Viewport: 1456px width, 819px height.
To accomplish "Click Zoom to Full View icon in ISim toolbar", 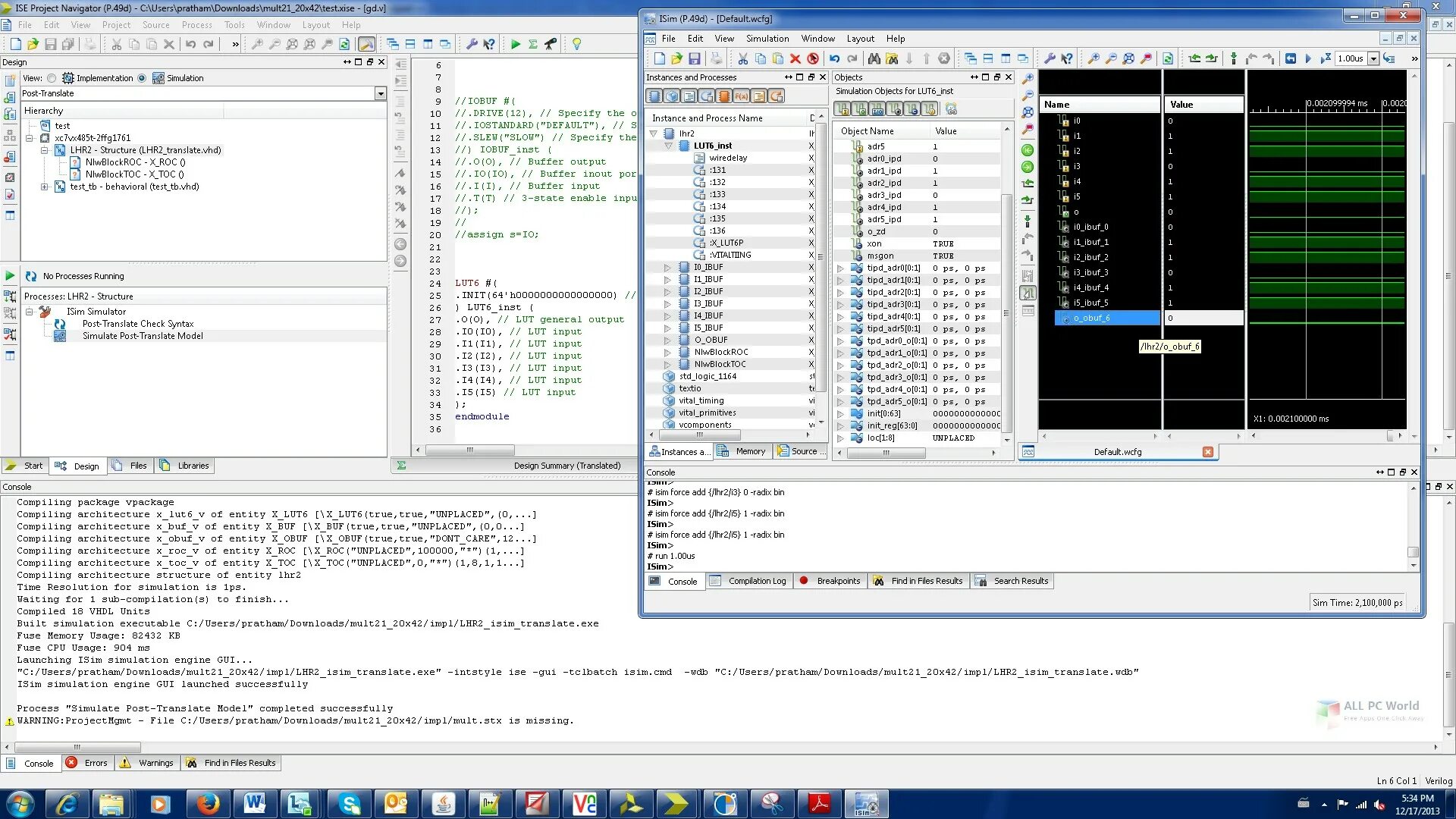I will 1128,58.
